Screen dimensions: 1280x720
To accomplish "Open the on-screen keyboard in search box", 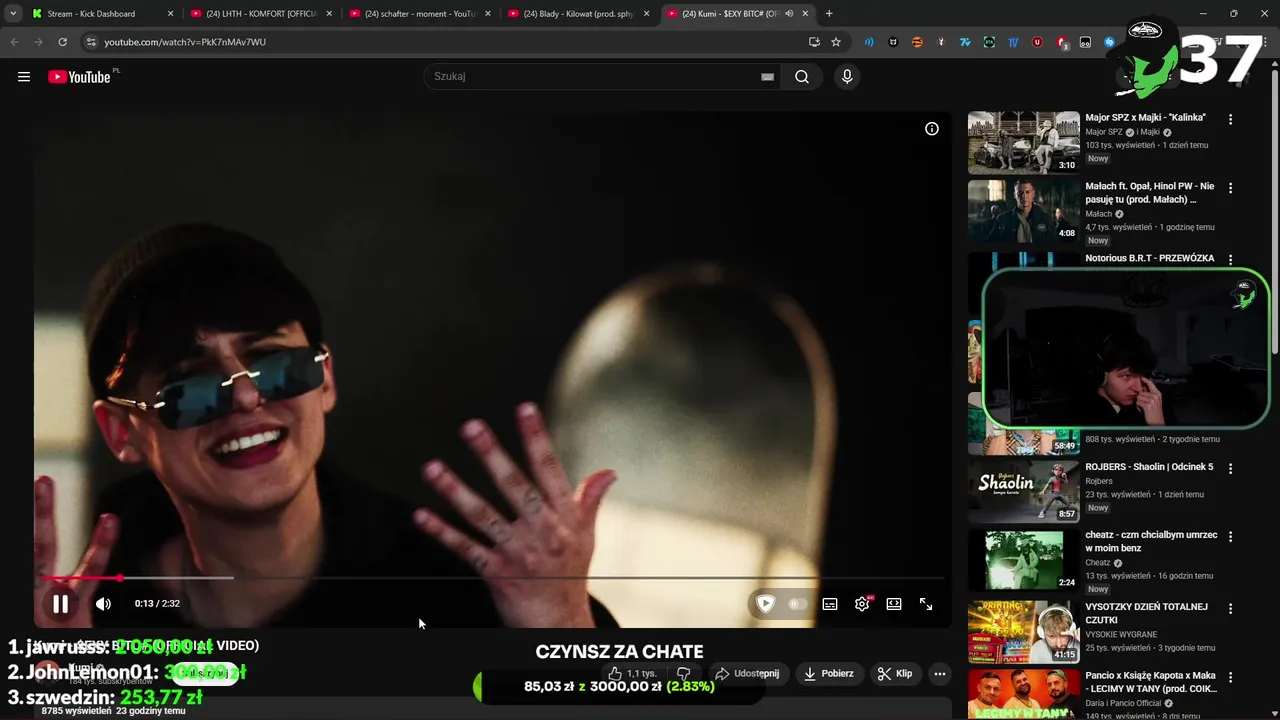I will coord(767,77).
